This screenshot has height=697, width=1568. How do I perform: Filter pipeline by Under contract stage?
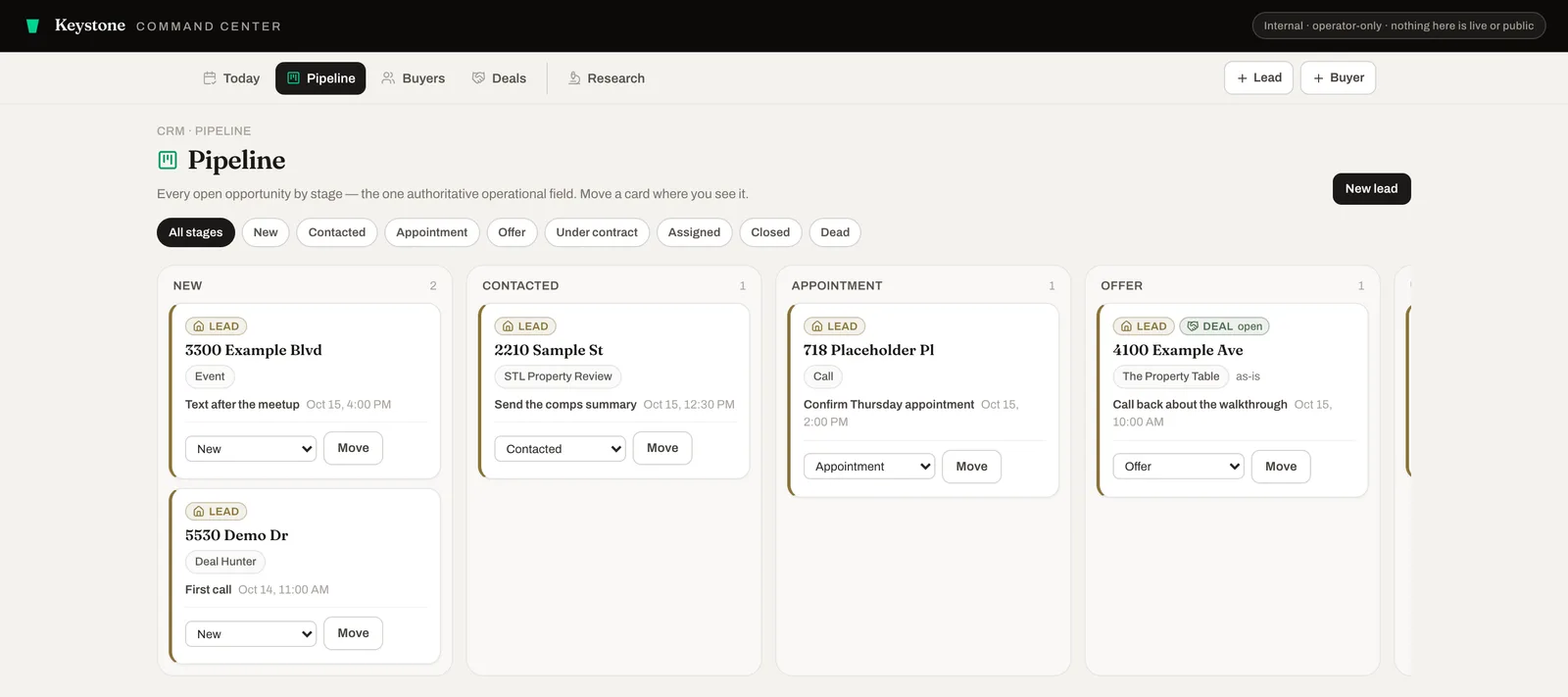[597, 232]
